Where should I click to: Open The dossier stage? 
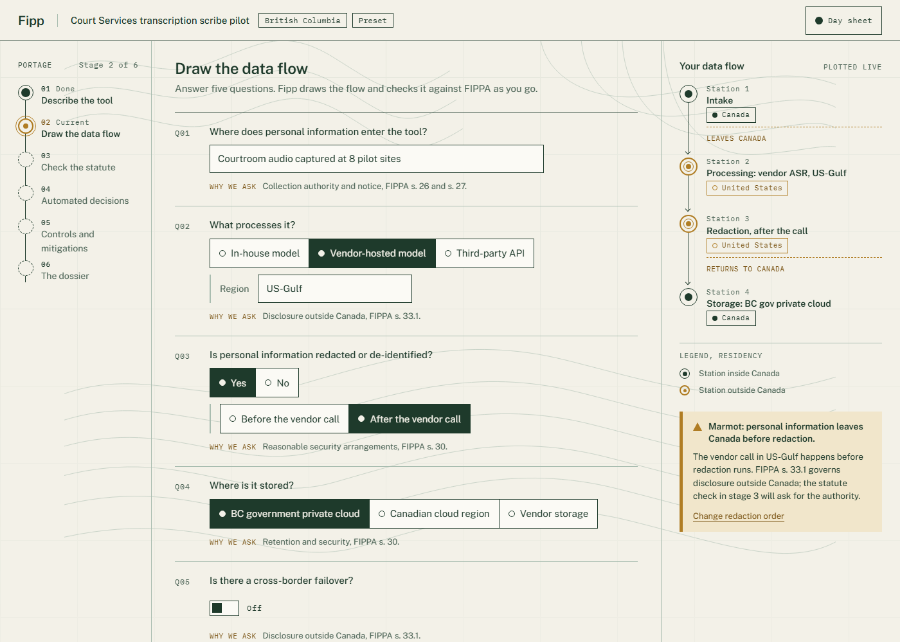pyautogui.click(x=65, y=276)
